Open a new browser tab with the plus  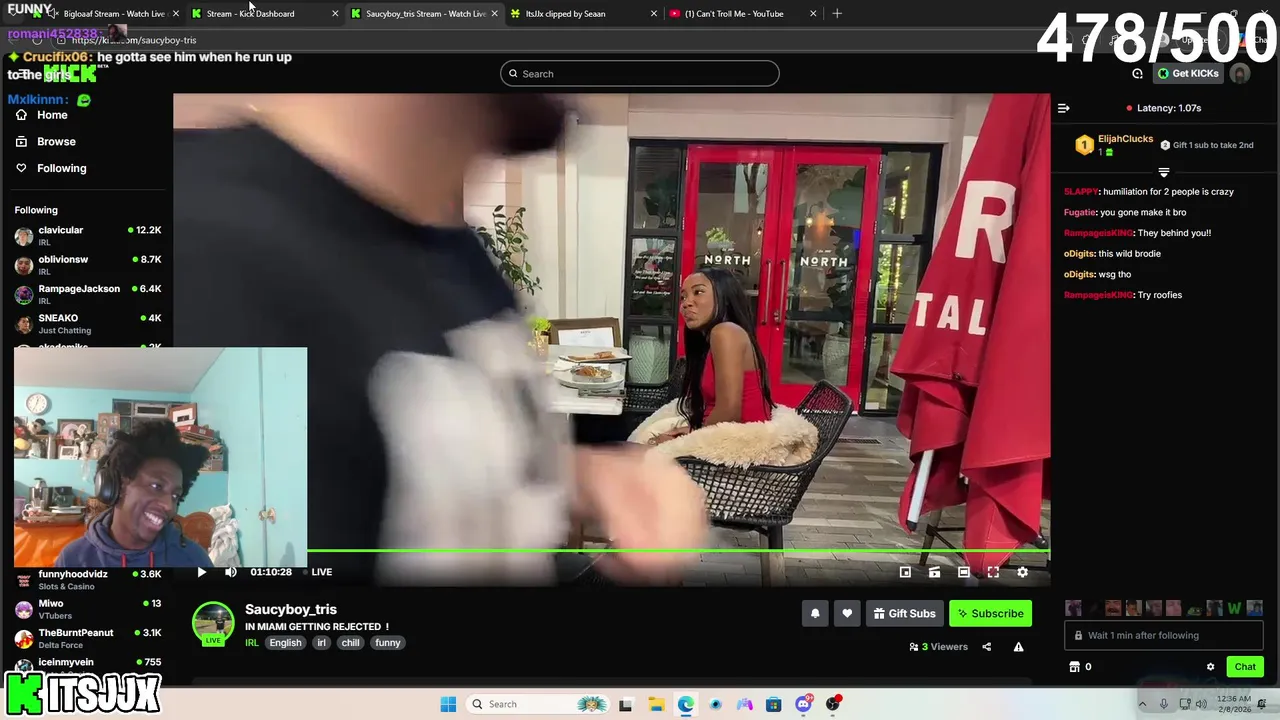coord(837,14)
